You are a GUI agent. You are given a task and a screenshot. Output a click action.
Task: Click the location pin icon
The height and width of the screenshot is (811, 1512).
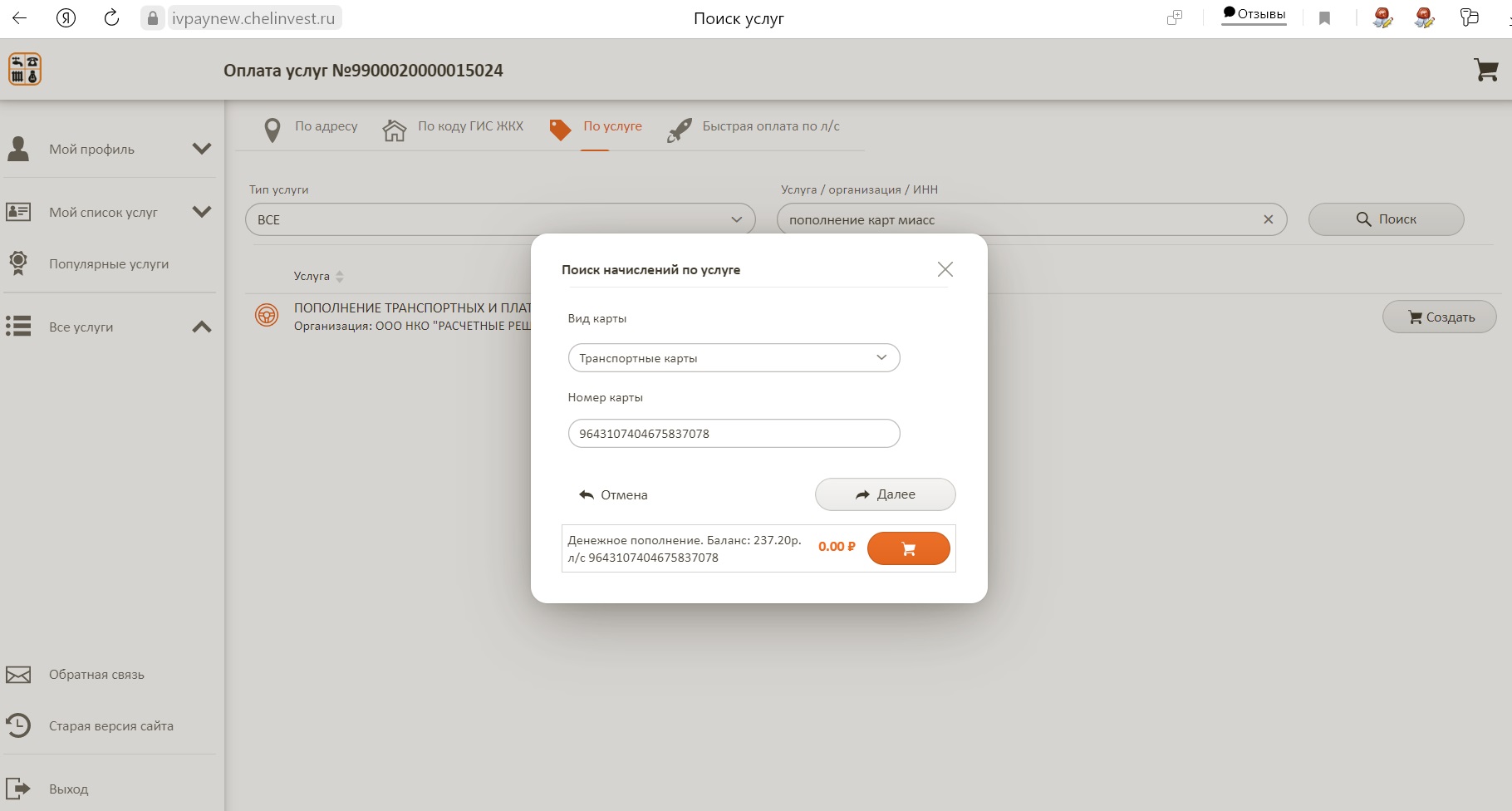[272, 130]
